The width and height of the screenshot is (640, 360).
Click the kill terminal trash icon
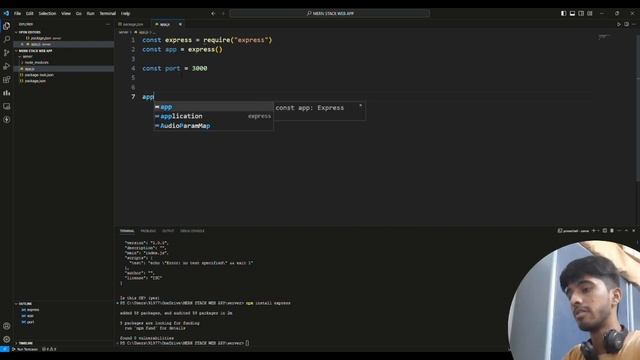(612, 231)
